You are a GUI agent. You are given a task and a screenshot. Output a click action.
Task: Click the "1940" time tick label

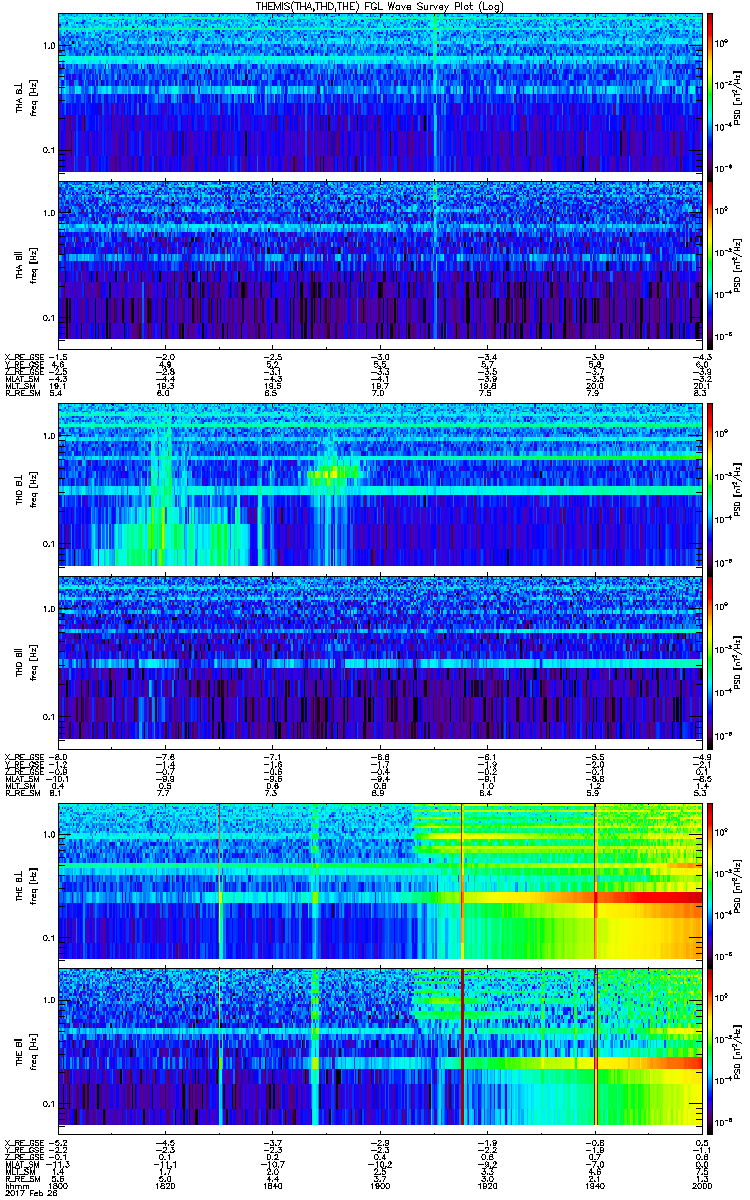pyautogui.click(x=593, y=1184)
